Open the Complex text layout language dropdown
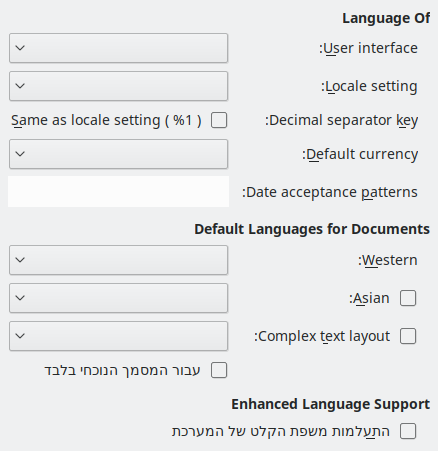Viewport: 438px width, 451px height. click(x=118, y=336)
